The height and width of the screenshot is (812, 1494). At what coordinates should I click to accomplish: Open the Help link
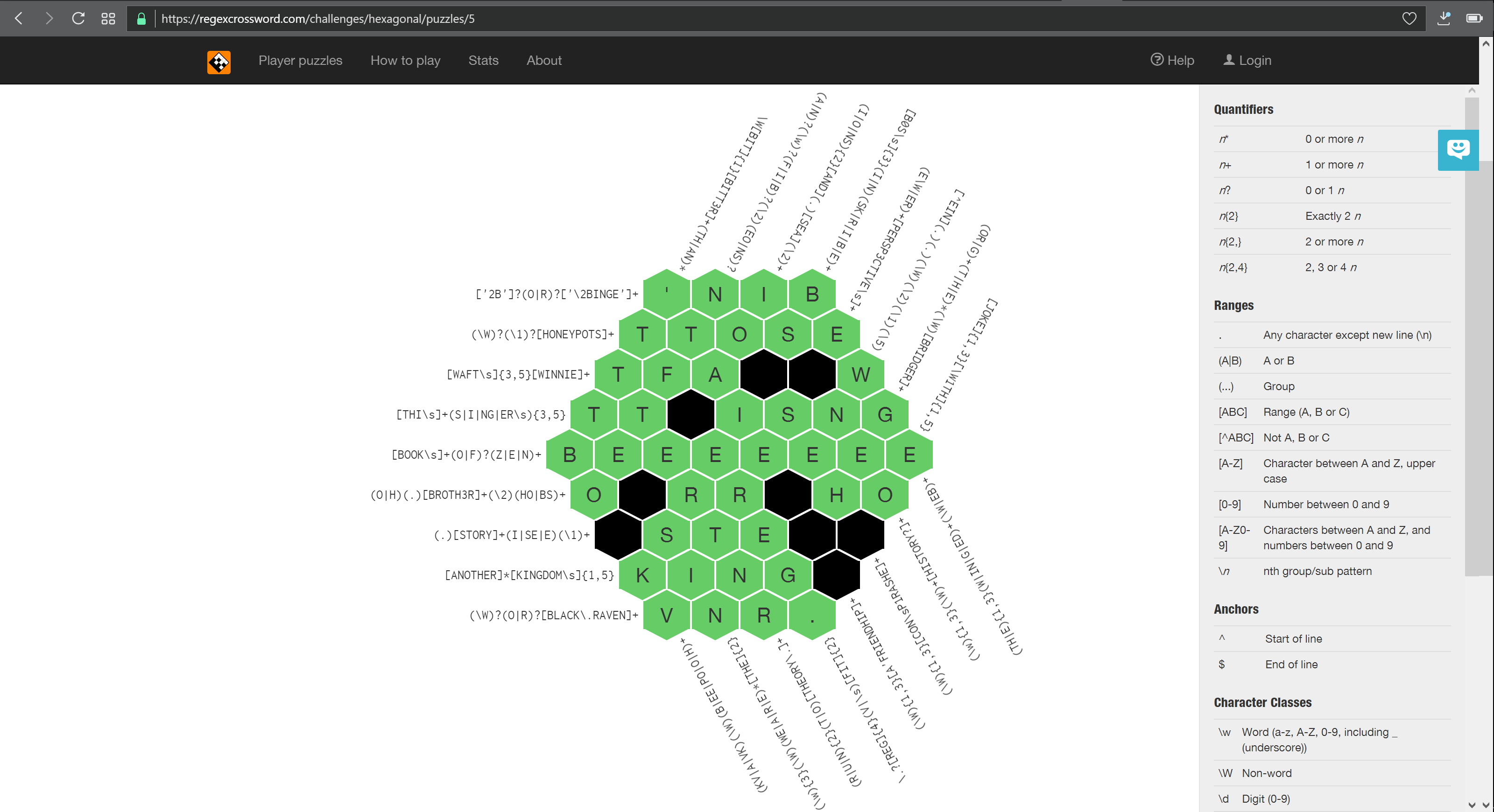tap(1172, 60)
